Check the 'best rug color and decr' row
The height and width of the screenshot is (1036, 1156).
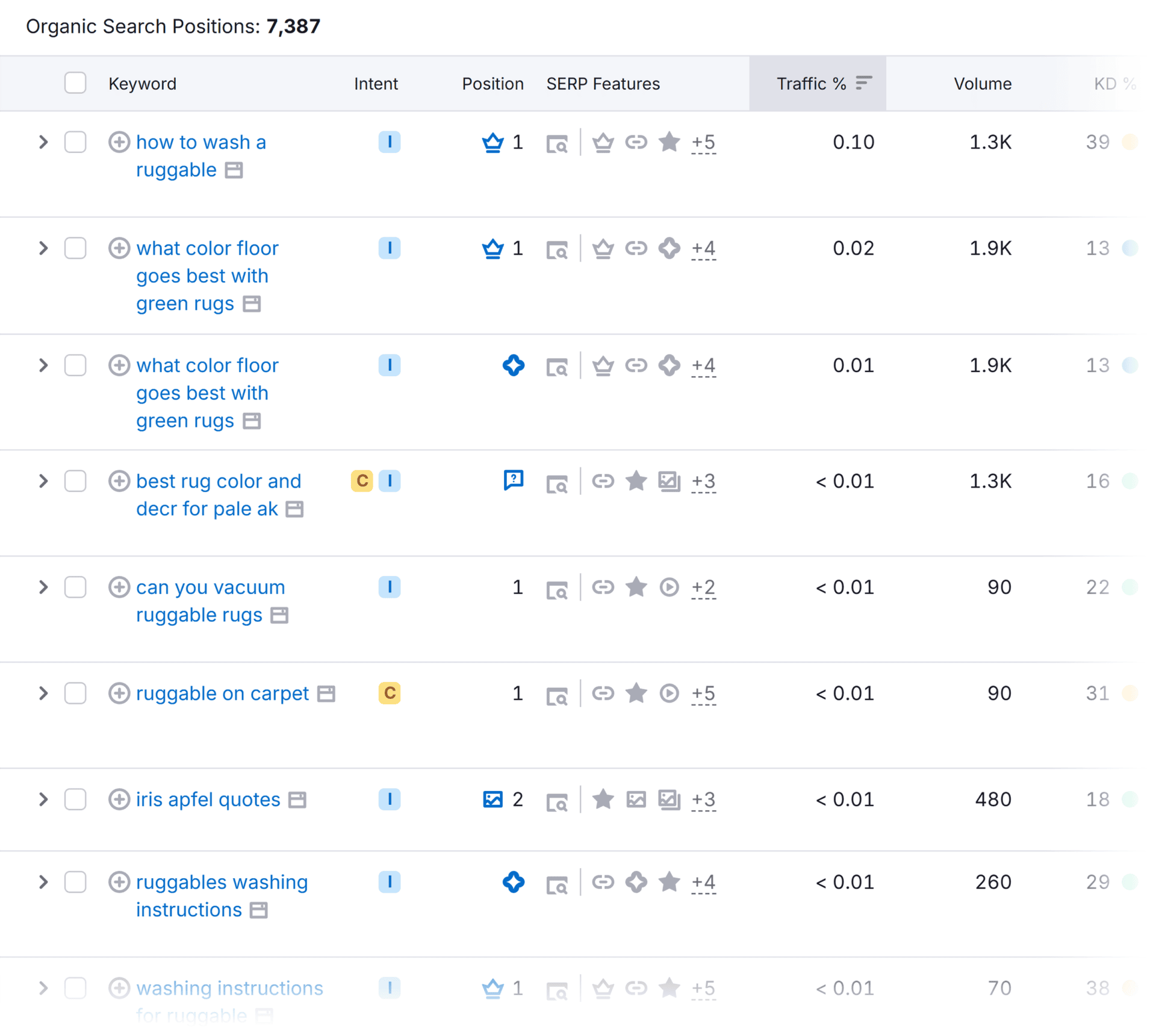75,481
